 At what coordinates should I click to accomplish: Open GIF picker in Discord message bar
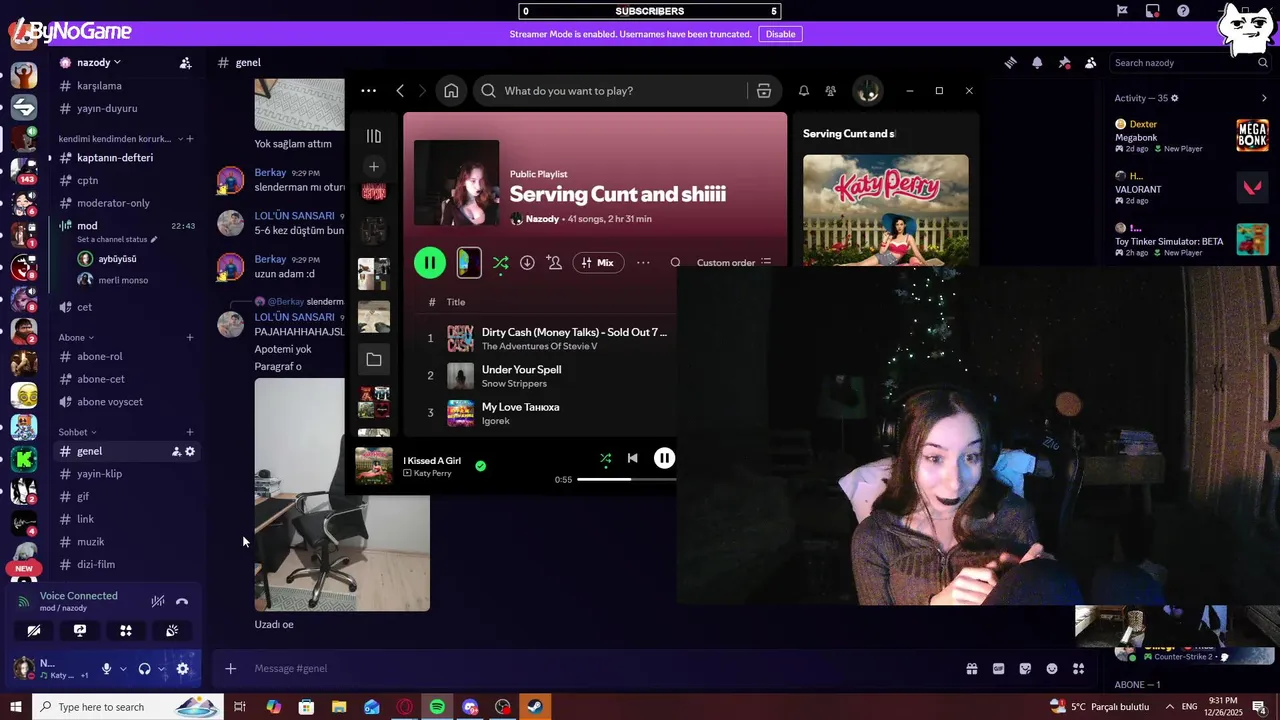(x=998, y=669)
